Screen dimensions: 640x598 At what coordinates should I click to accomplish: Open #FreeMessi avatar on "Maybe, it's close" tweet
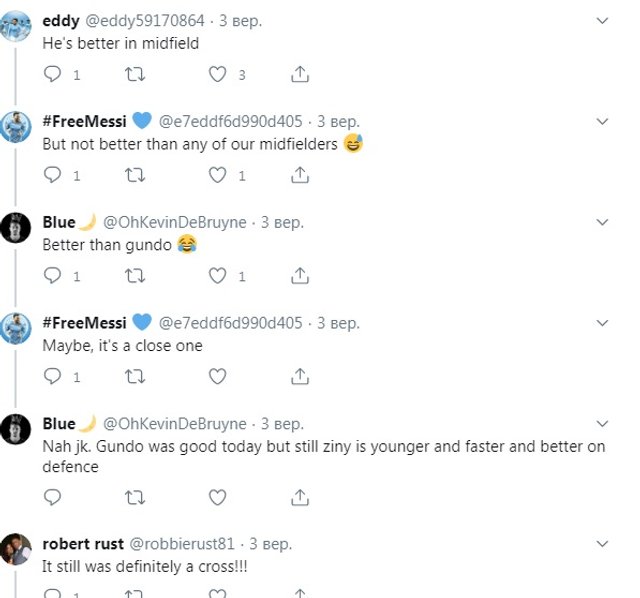pos(15,330)
